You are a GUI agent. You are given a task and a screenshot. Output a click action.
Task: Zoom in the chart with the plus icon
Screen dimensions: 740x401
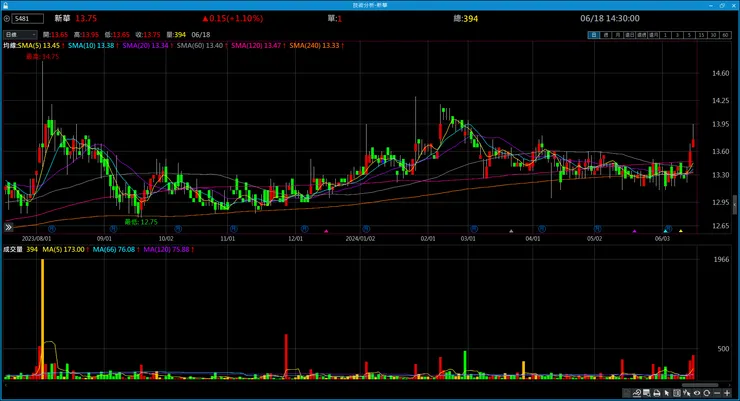[727, 393]
